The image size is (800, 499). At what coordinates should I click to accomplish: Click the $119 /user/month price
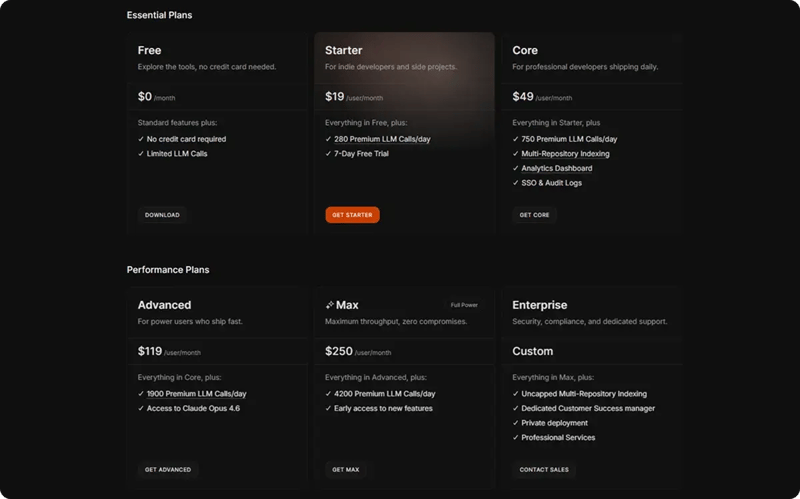[169, 351]
